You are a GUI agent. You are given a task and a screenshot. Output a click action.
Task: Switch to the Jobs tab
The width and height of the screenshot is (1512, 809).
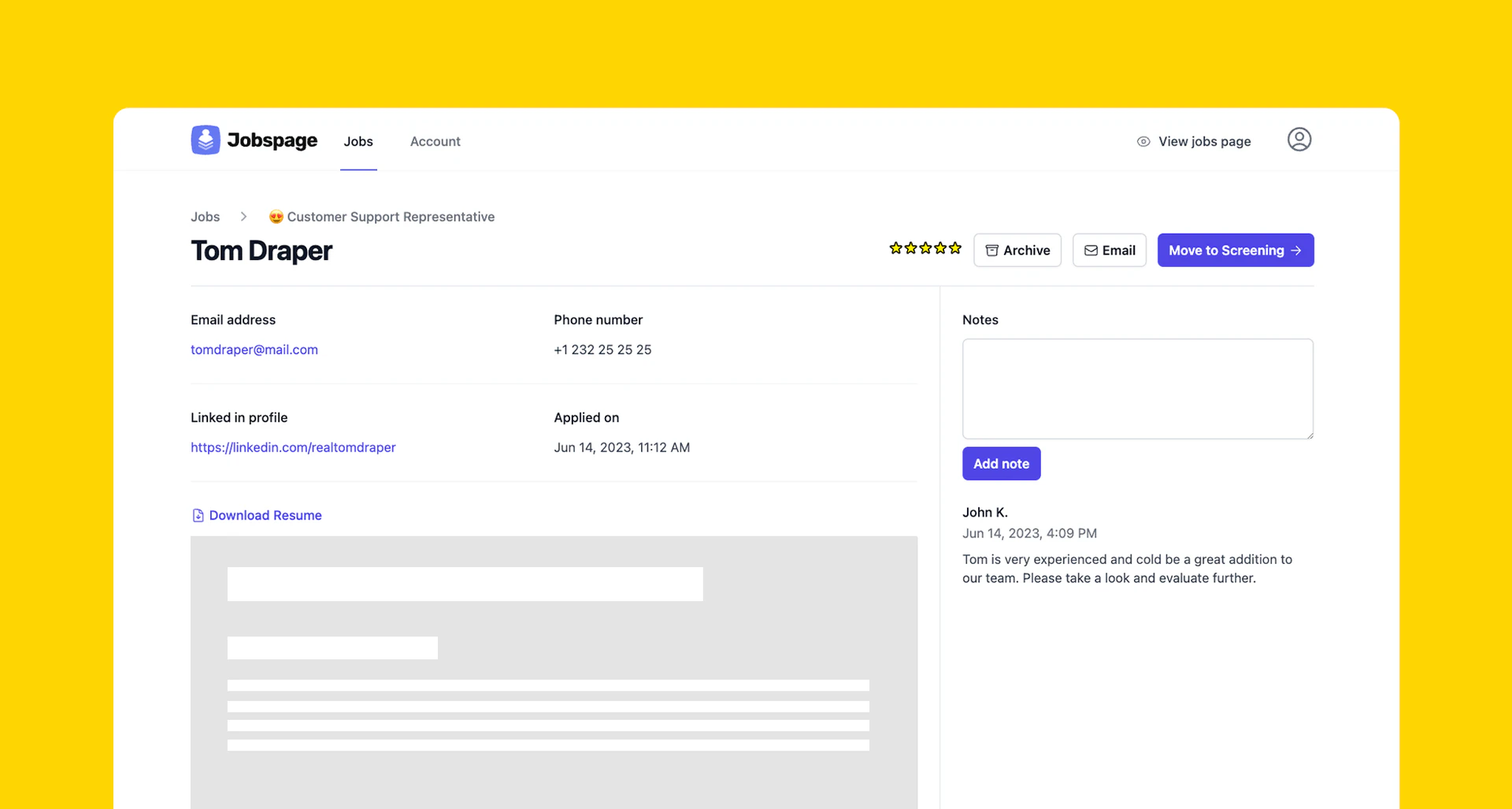pos(358,142)
